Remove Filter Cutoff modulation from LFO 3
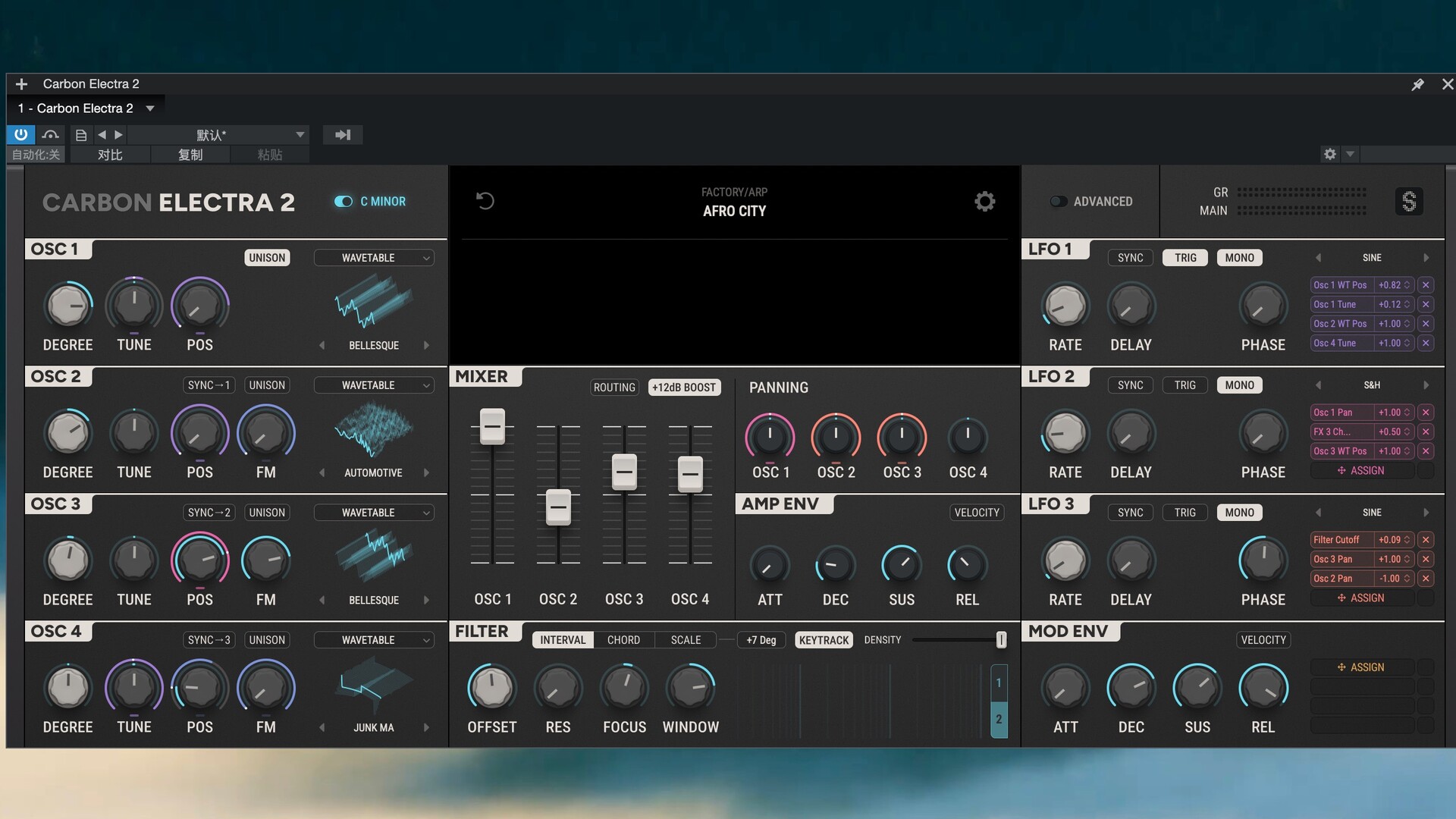Image resolution: width=1456 pixels, height=819 pixels. (x=1426, y=540)
